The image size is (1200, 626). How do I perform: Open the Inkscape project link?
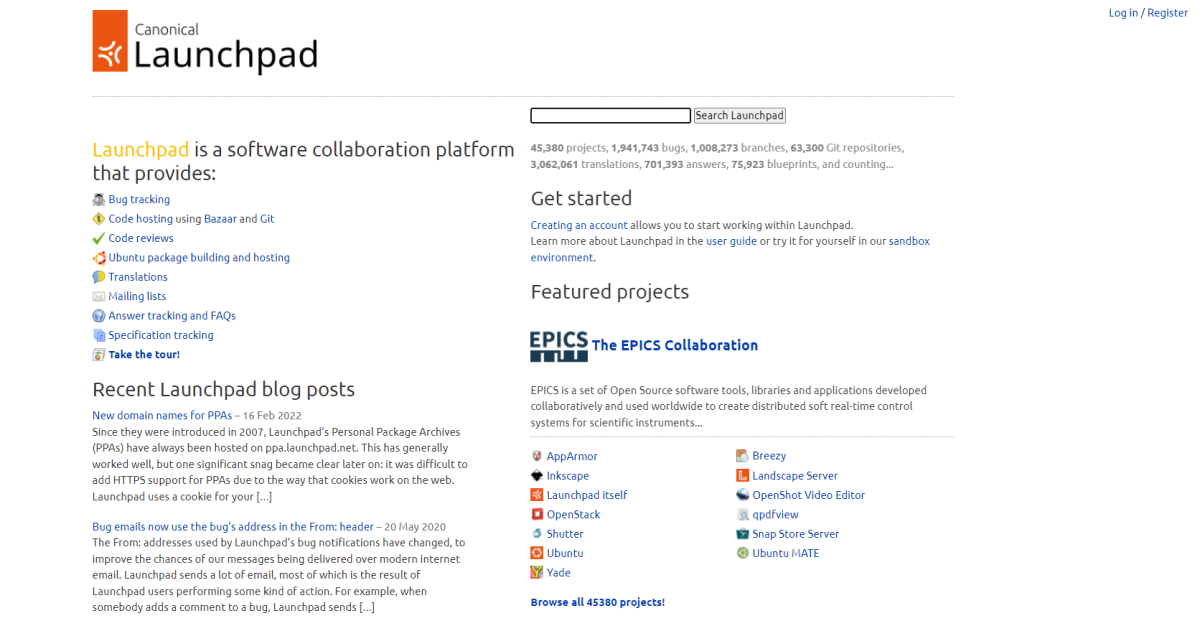[x=568, y=476]
